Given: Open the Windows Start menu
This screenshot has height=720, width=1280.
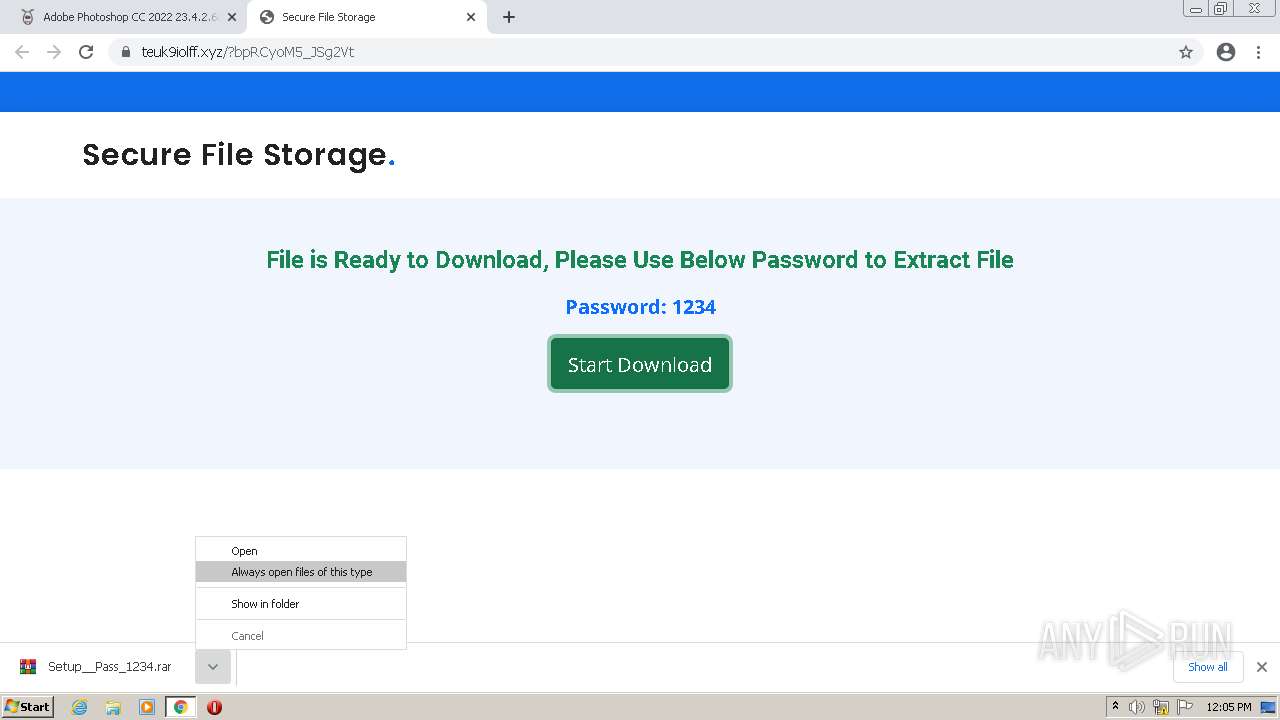Looking at the screenshot, I should click(28, 707).
